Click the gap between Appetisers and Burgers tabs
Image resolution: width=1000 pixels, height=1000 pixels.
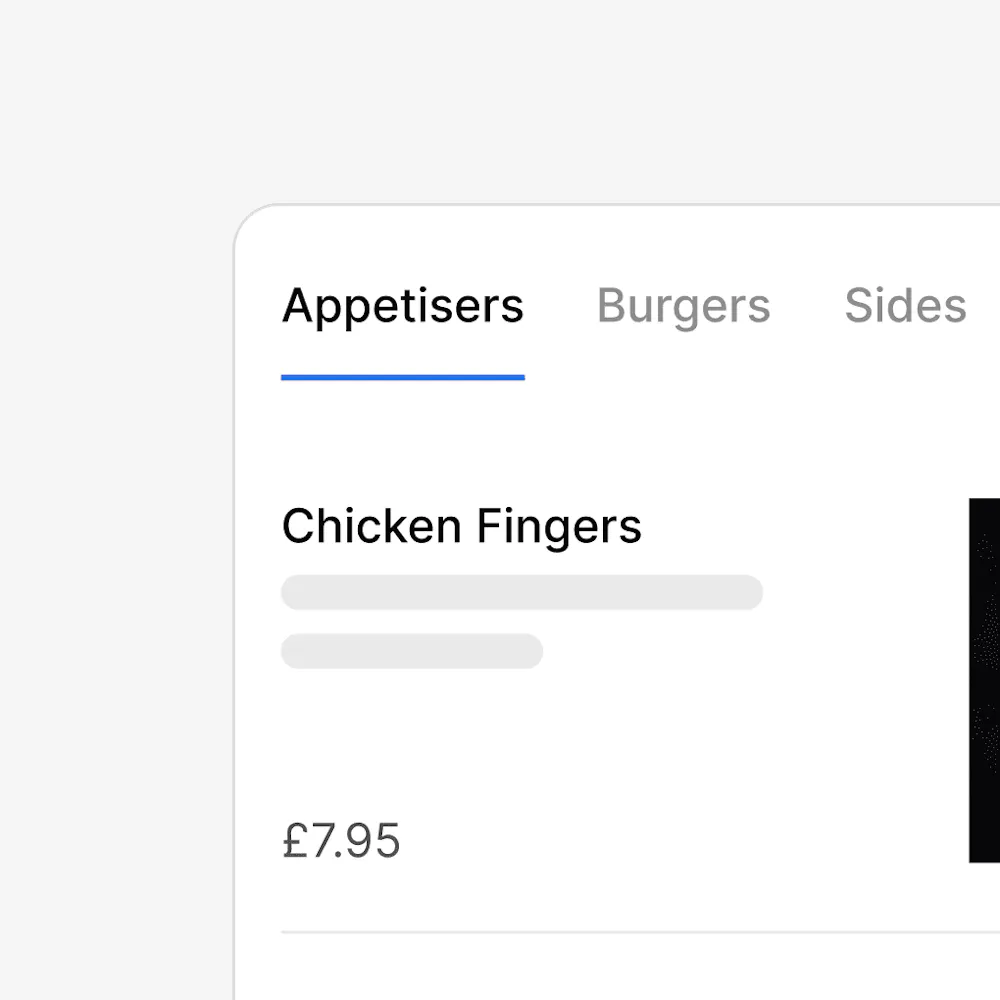pyautogui.click(x=560, y=306)
